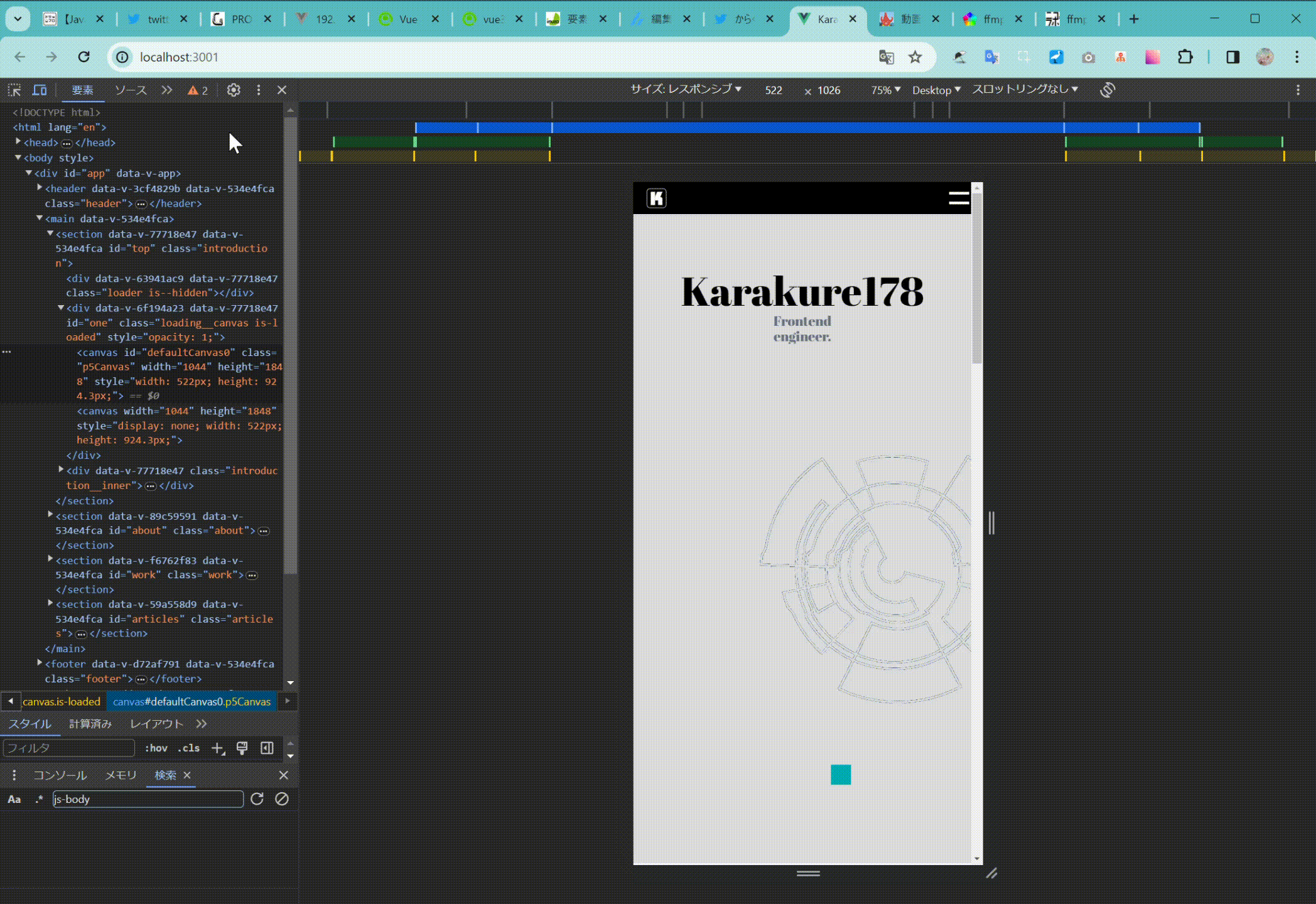Screen dimensions: 1316x904
Task: Switch to the ソース tab
Action: [131, 90]
